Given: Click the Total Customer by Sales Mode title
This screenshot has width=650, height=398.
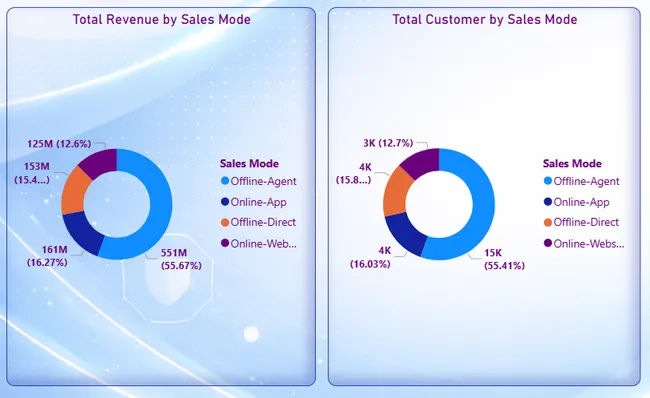Looking at the screenshot, I should 485,19.
